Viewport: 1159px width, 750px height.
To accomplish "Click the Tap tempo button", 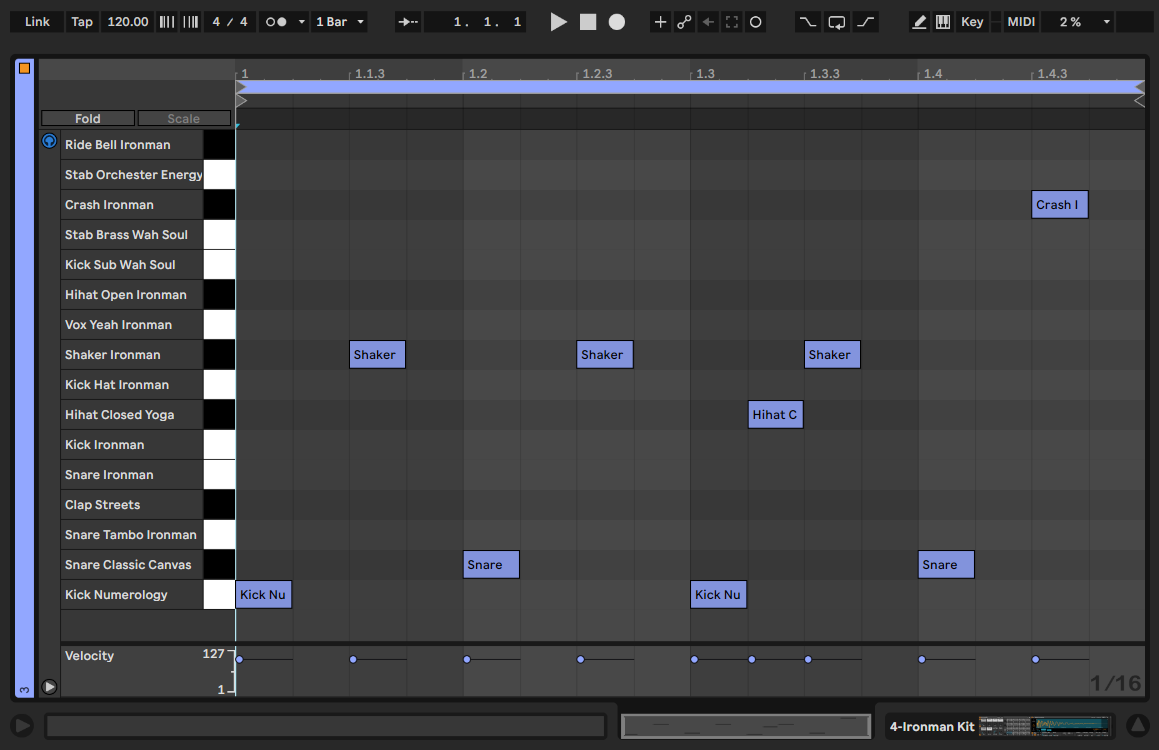I will [82, 22].
